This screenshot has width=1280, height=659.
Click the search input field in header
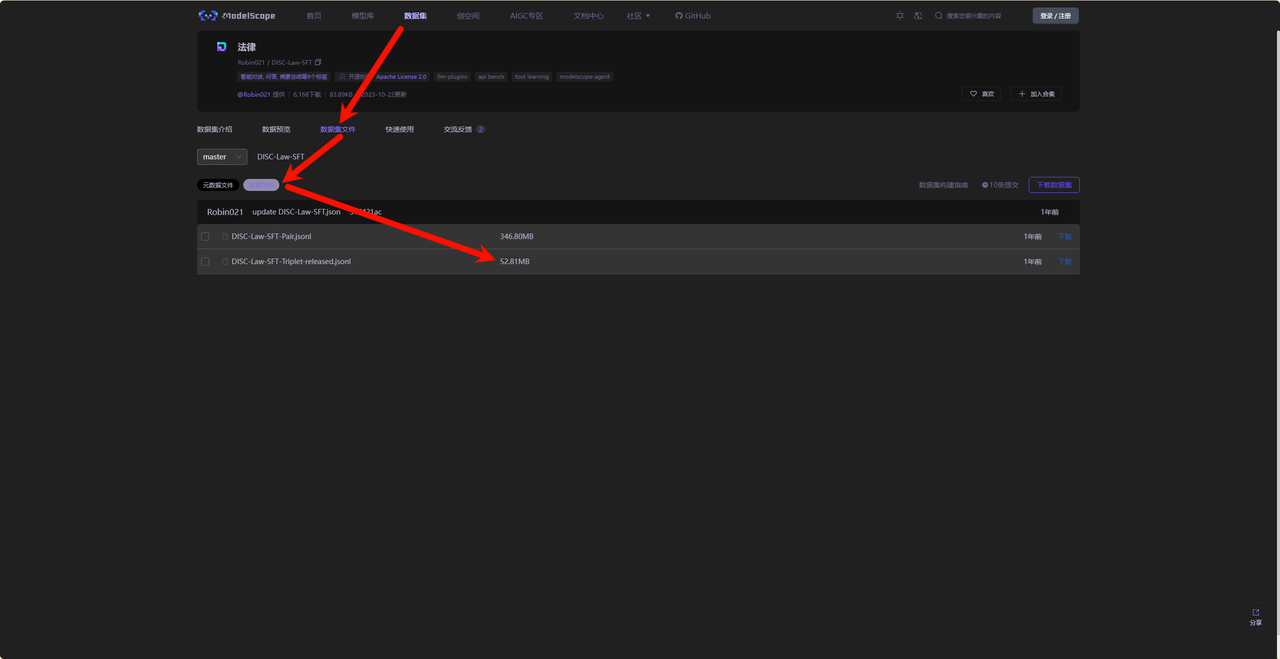coord(980,16)
